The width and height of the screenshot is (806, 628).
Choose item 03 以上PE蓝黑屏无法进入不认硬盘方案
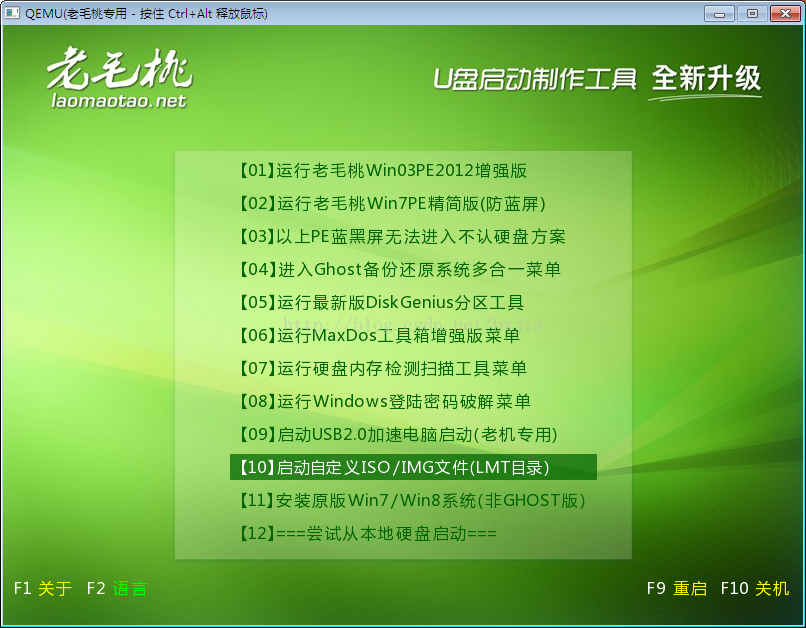tap(402, 236)
